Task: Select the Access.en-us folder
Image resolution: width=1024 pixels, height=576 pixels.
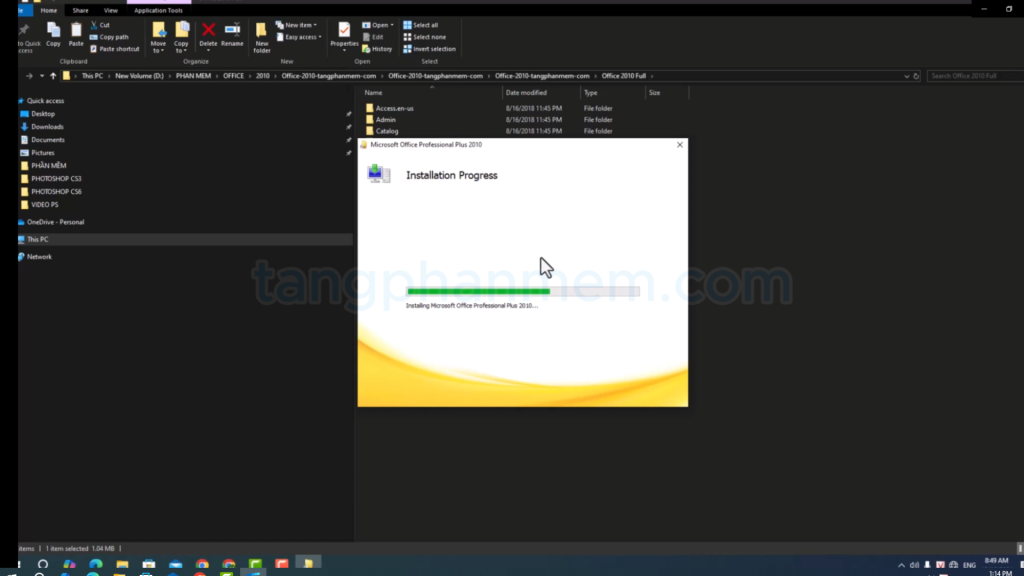Action: click(394, 108)
